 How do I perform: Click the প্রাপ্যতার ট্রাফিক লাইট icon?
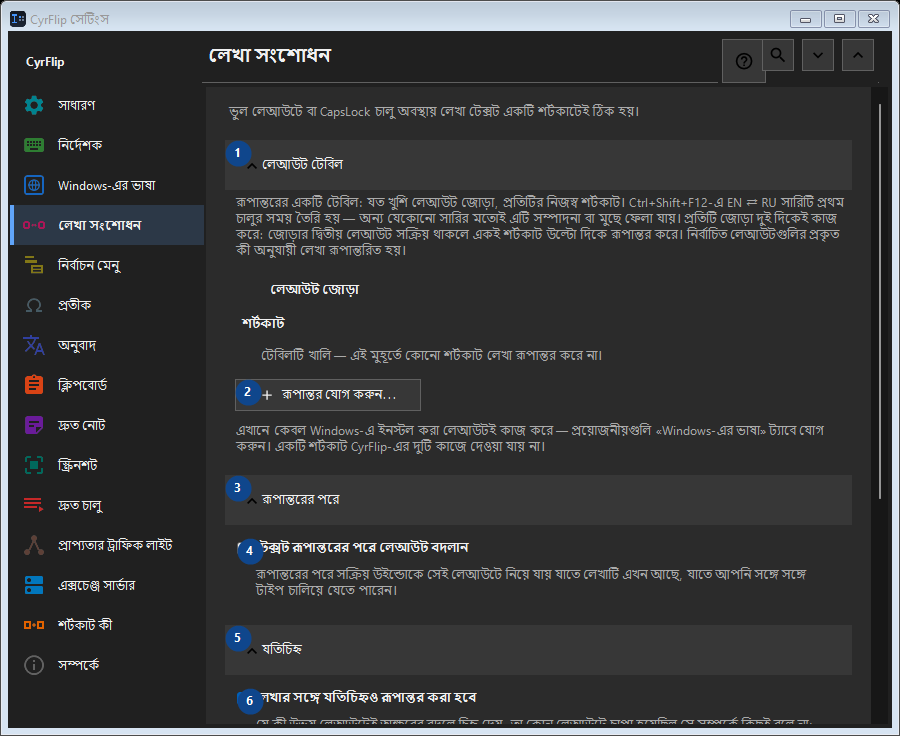point(34,545)
